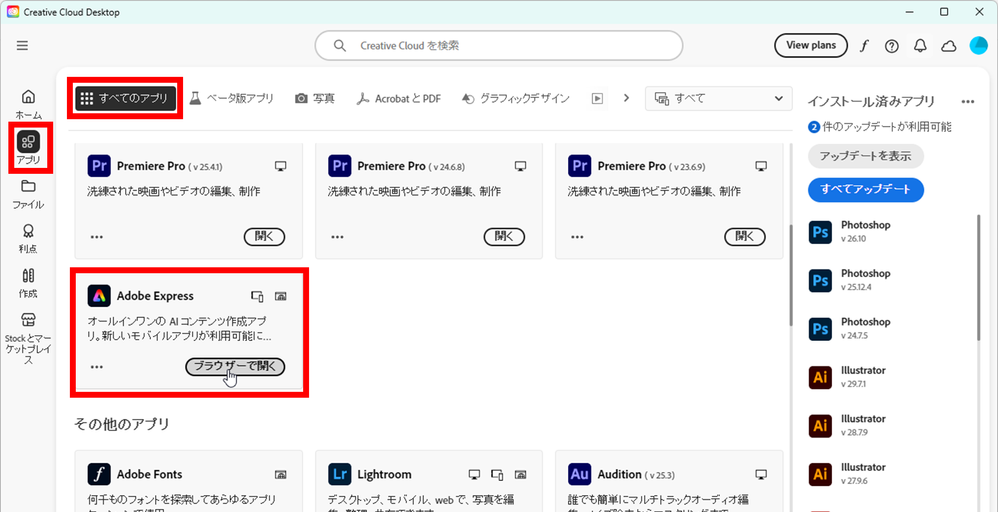Switch to ベータ版アプリ tab
998x512 pixels.
[x=232, y=98]
